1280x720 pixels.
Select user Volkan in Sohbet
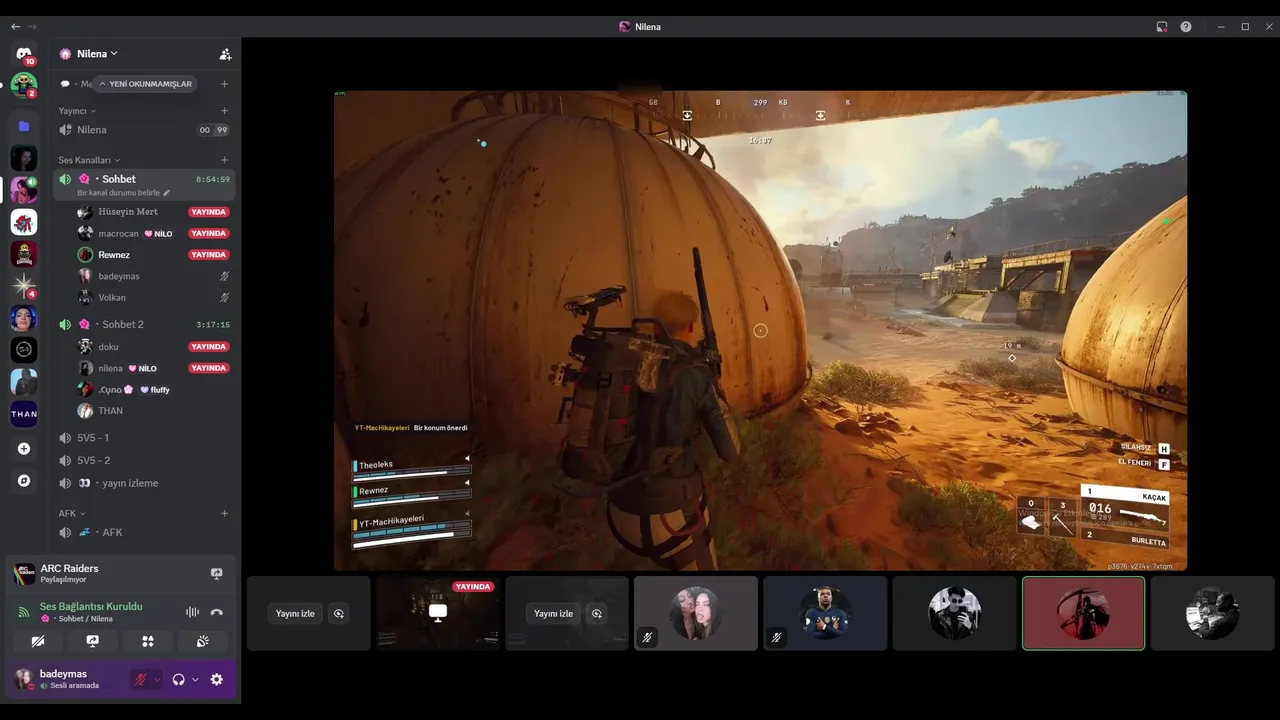point(153,297)
